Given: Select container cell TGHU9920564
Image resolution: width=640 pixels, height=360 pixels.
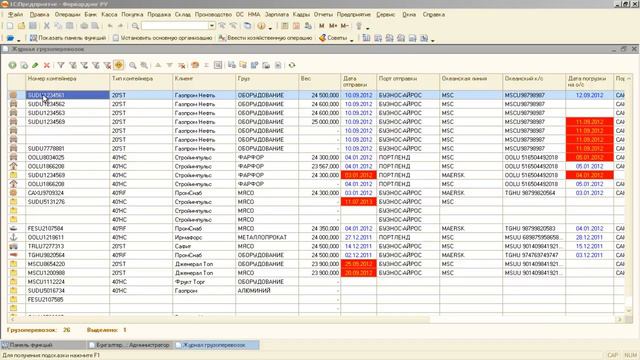Looking at the screenshot, I should point(68,256).
